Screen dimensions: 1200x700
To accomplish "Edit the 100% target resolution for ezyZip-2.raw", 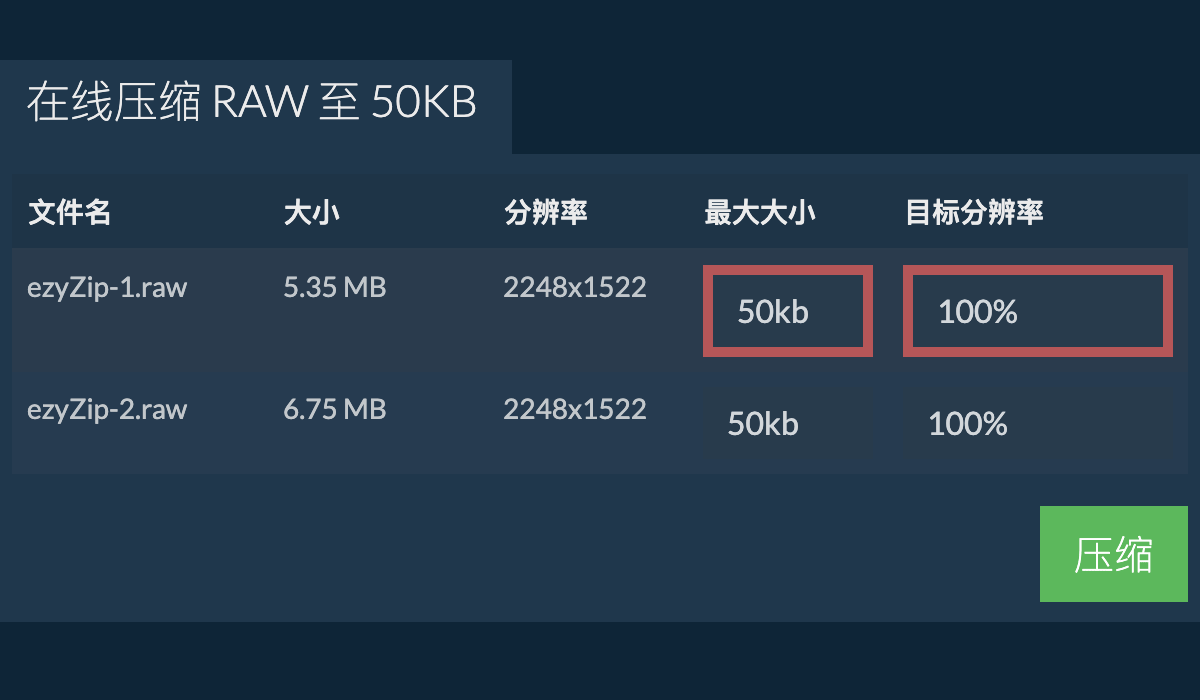I will [x=1037, y=424].
